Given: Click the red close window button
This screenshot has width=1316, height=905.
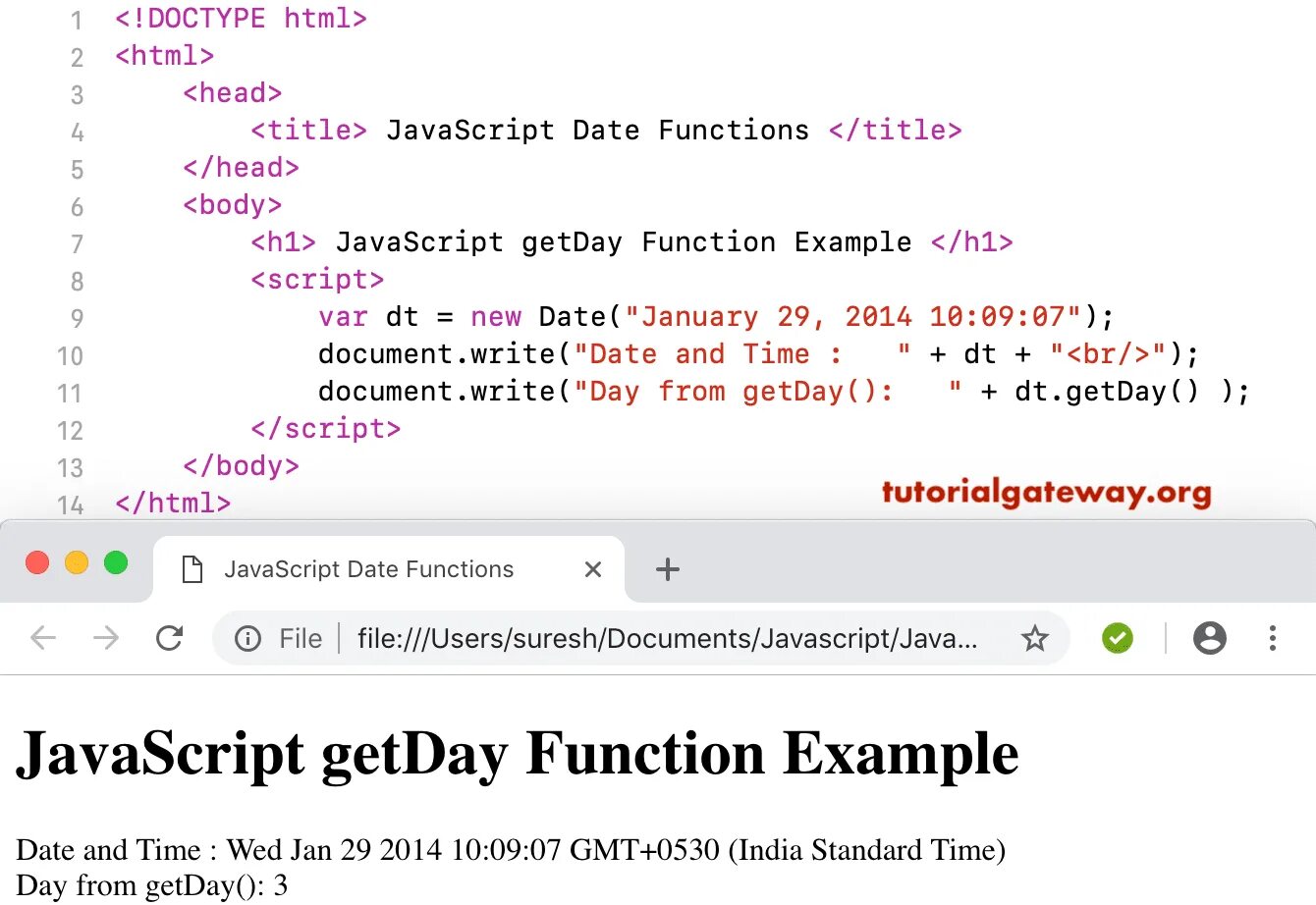Looking at the screenshot, I should click(x=37, y=562).
